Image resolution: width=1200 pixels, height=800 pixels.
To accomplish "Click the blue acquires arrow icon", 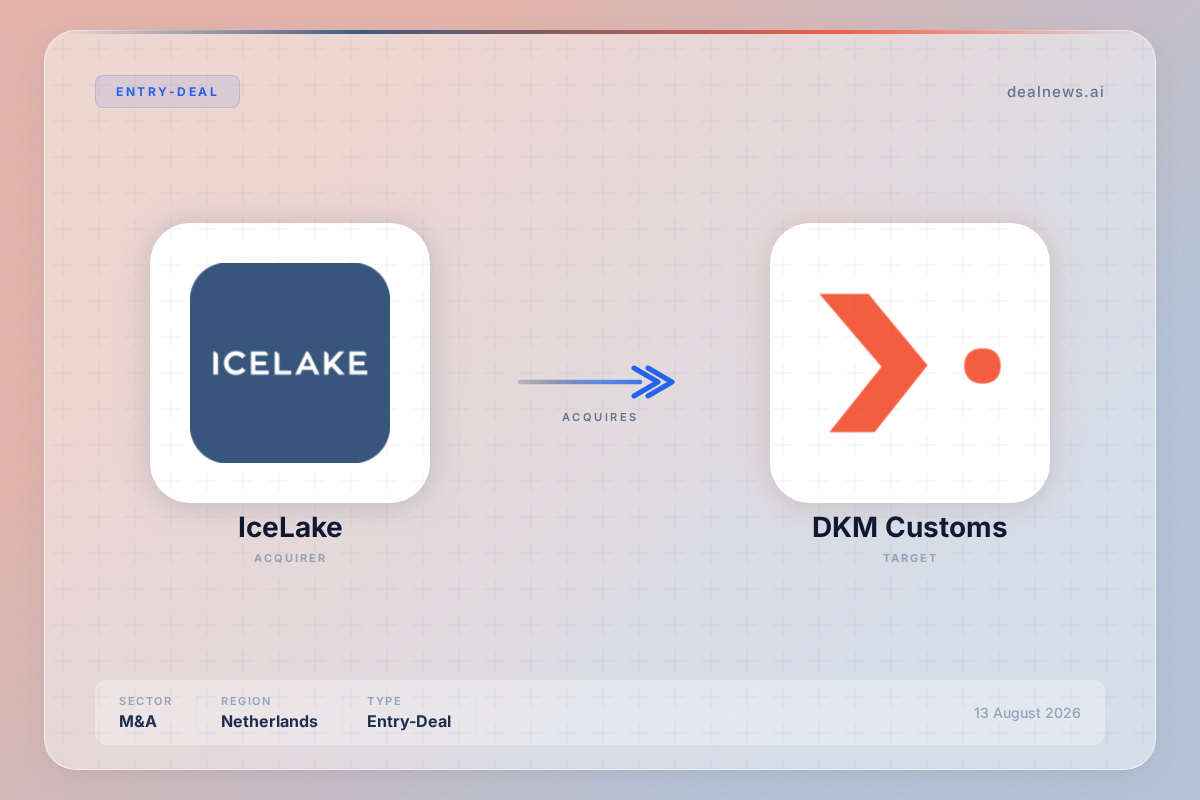I will pos(597,381).
